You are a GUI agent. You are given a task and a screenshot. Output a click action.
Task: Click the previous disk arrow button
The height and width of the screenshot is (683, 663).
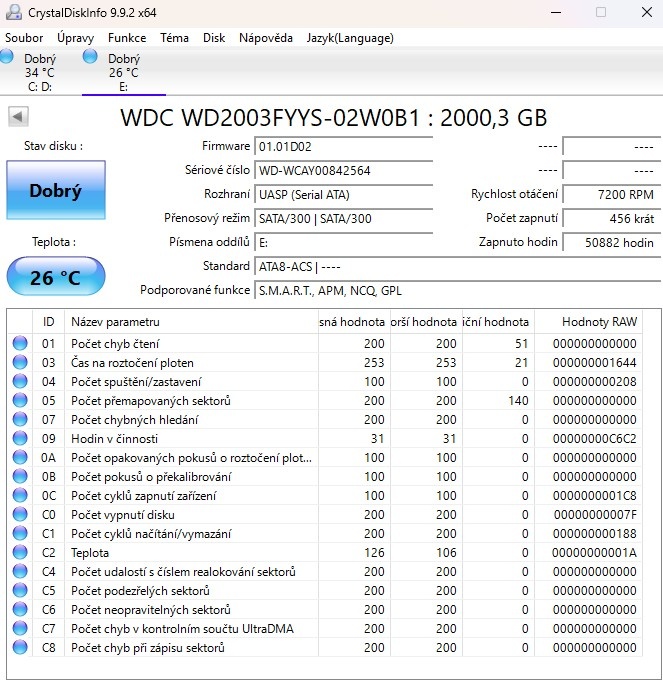[18, 117]
